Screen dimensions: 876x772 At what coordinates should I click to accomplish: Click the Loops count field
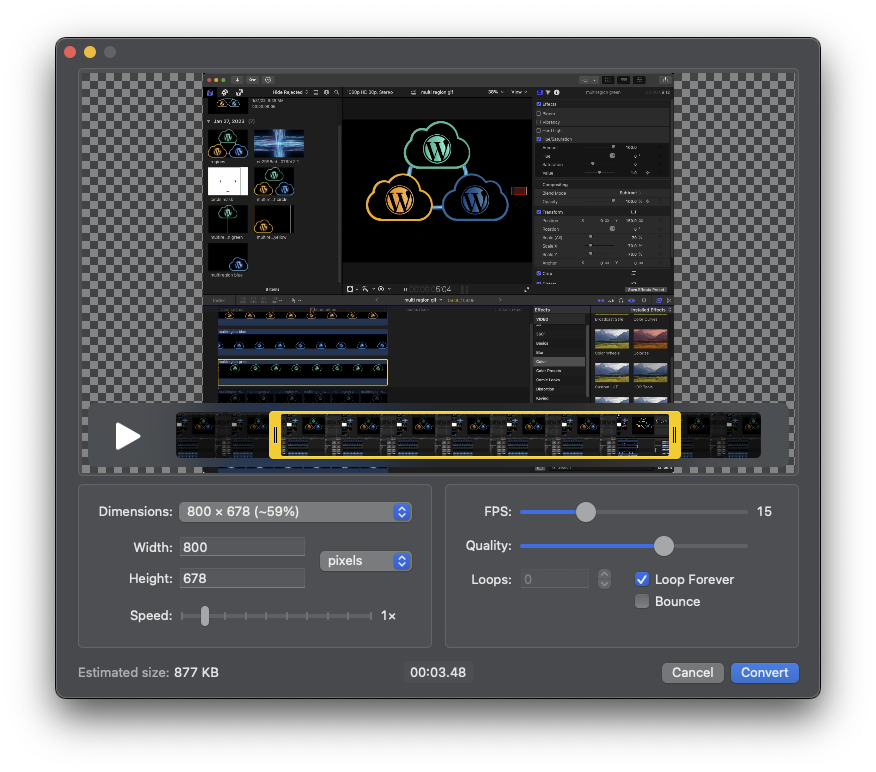coord(555,579)
